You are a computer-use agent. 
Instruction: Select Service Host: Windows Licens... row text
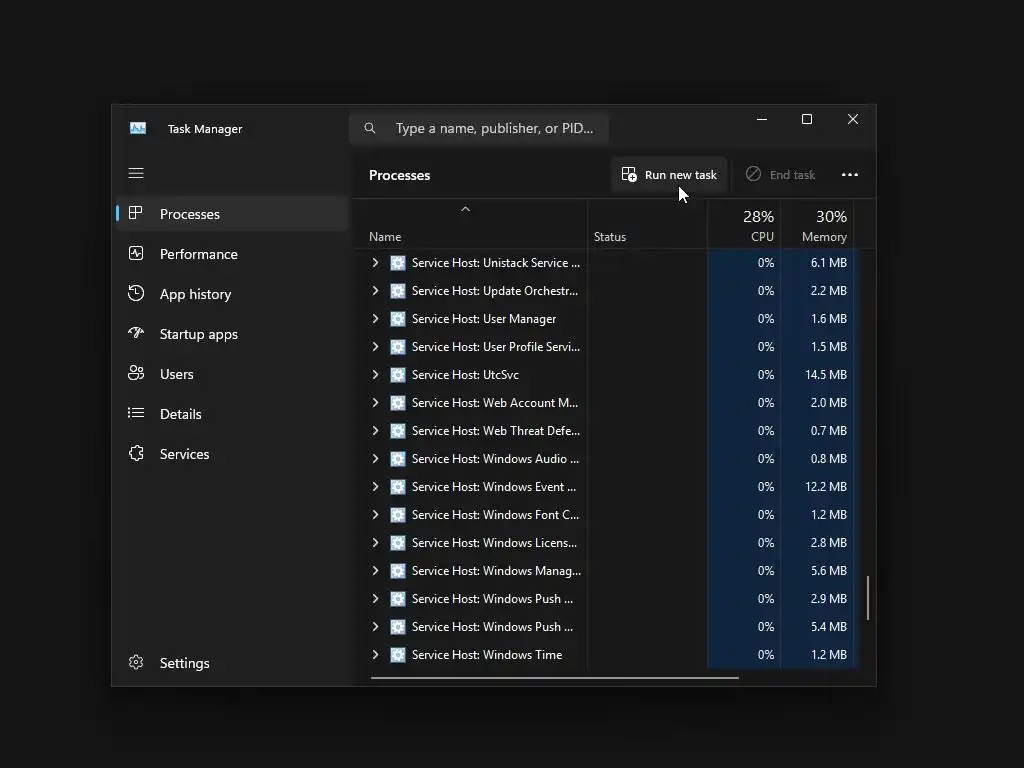point(494,543)
